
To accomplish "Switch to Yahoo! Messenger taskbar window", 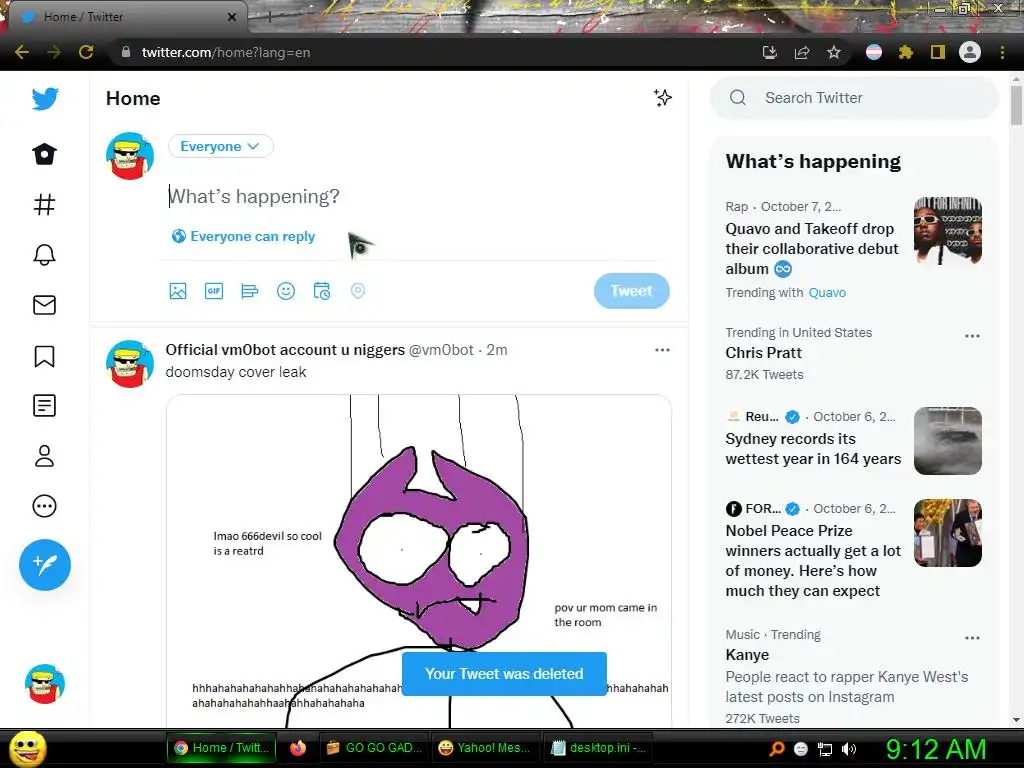I will (x=485, y=748).
